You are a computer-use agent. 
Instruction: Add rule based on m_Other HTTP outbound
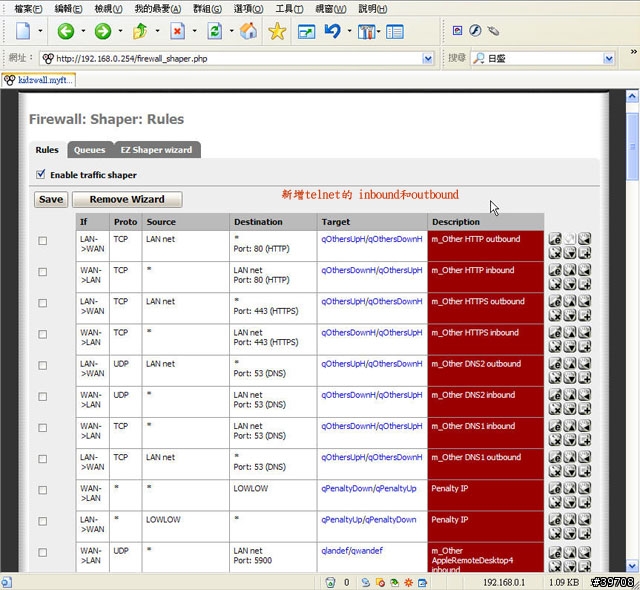click(584, 253)
